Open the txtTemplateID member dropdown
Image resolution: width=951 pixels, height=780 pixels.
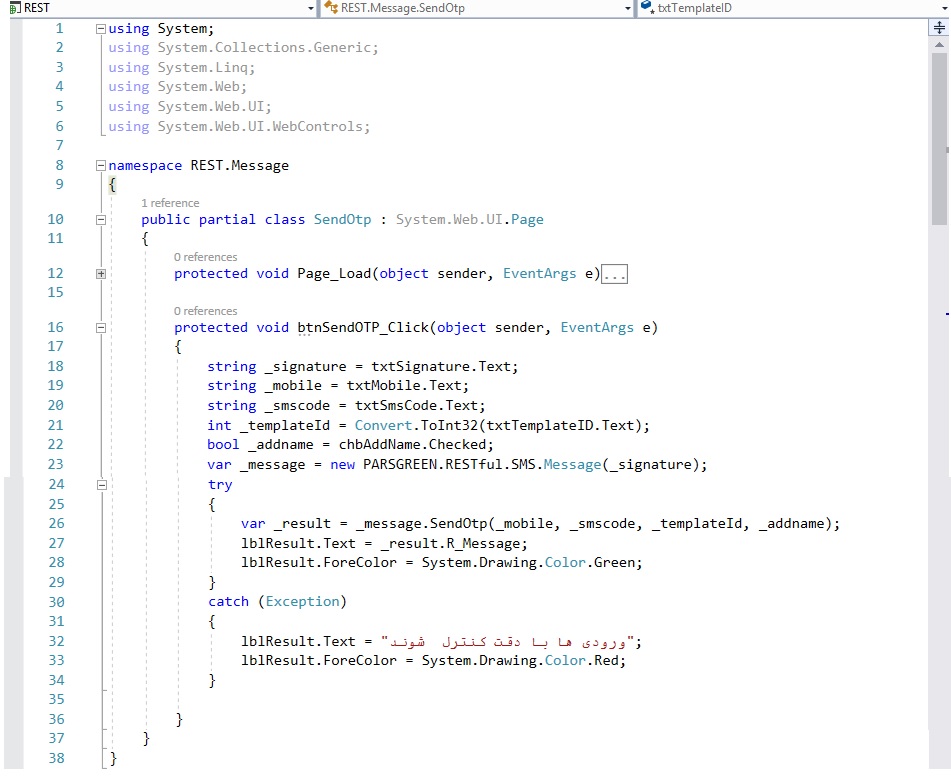pyautogui.click(x=943, y=8)
